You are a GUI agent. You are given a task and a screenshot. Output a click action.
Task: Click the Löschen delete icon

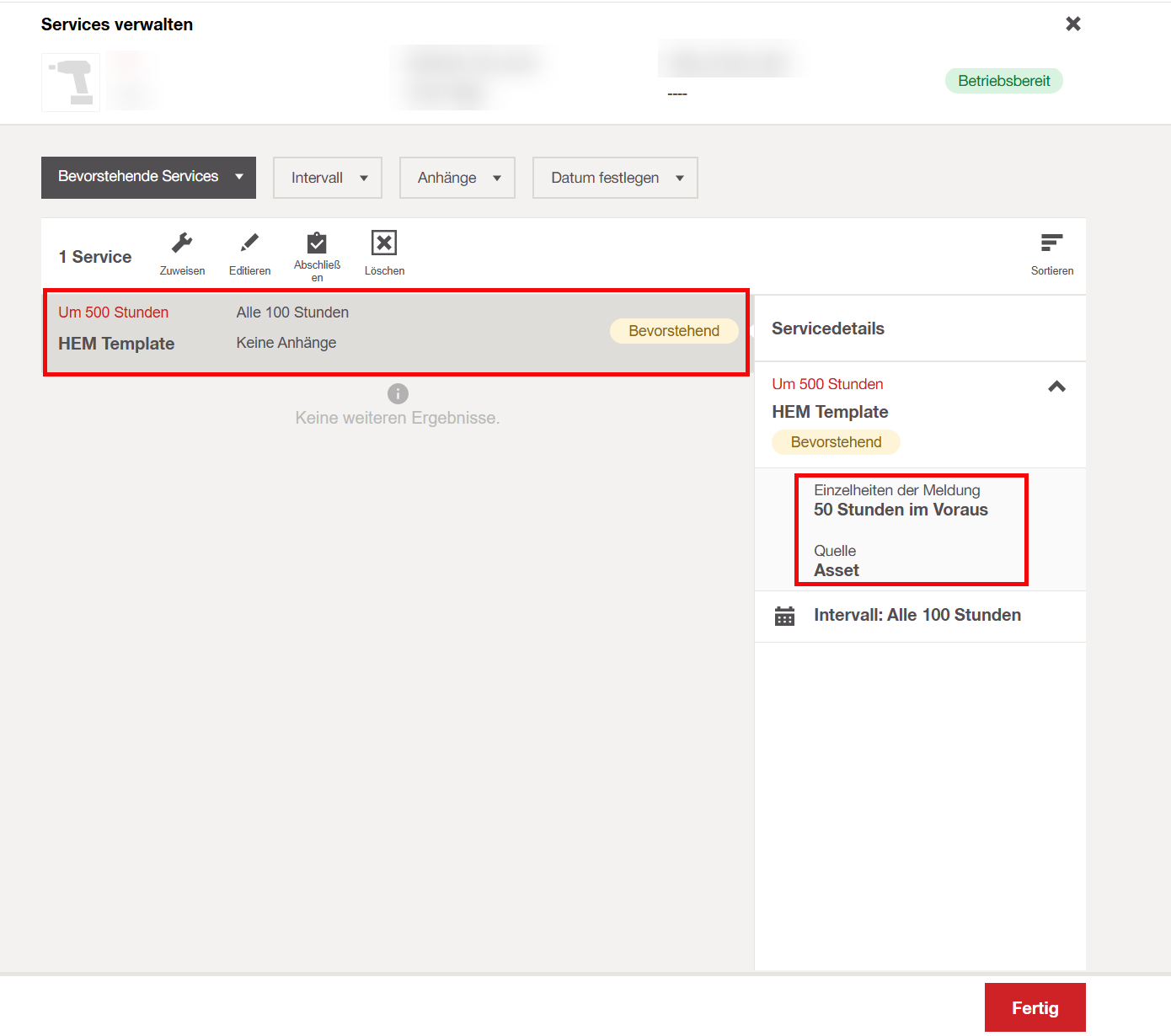[x=384, y=244]
